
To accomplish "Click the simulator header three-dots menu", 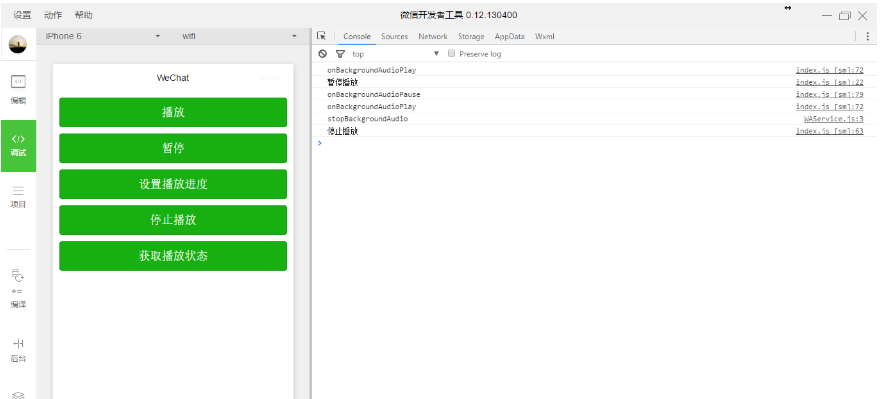I will point(269,77).
